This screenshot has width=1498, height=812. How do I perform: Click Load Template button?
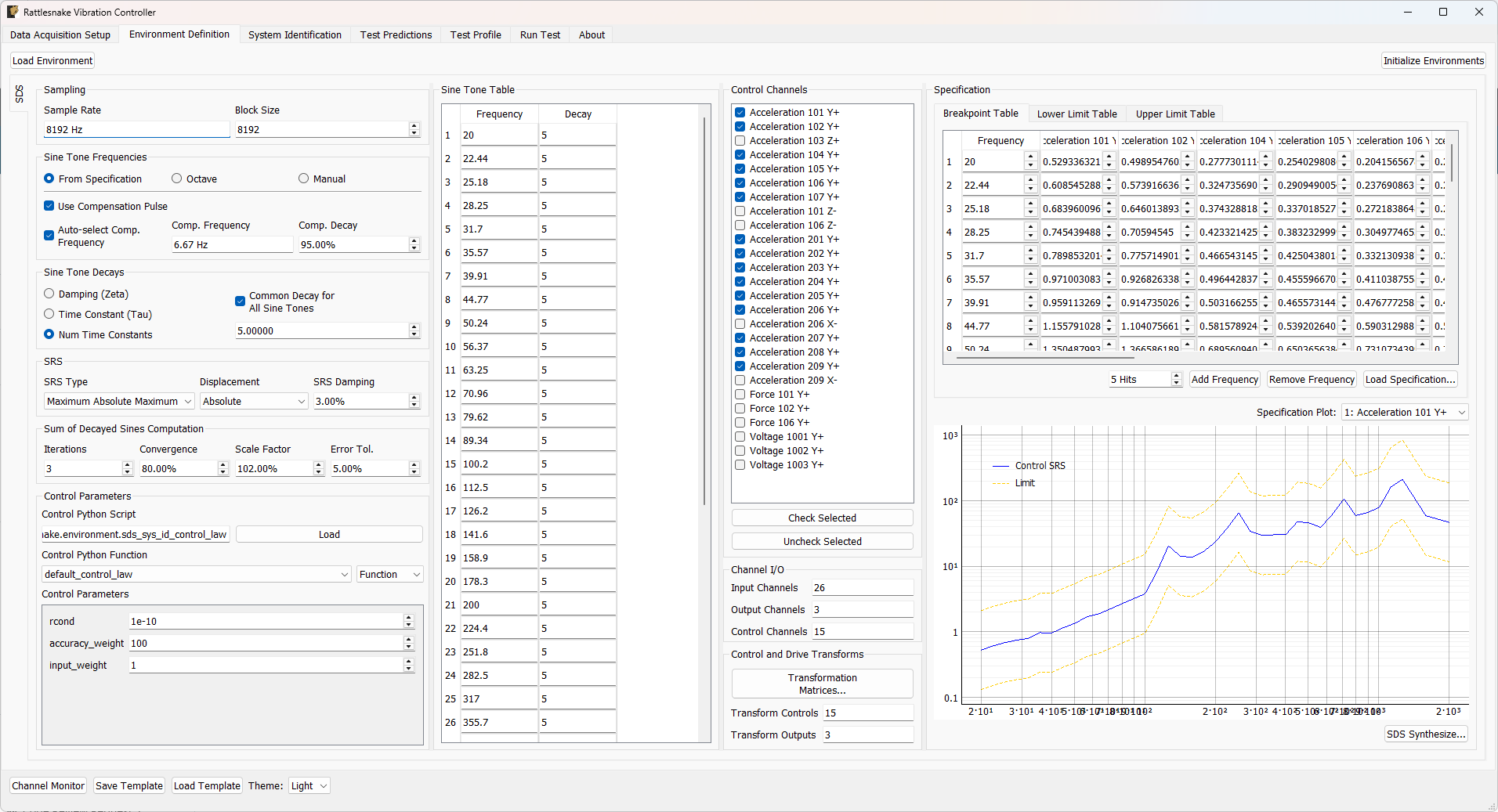[207, 785]
